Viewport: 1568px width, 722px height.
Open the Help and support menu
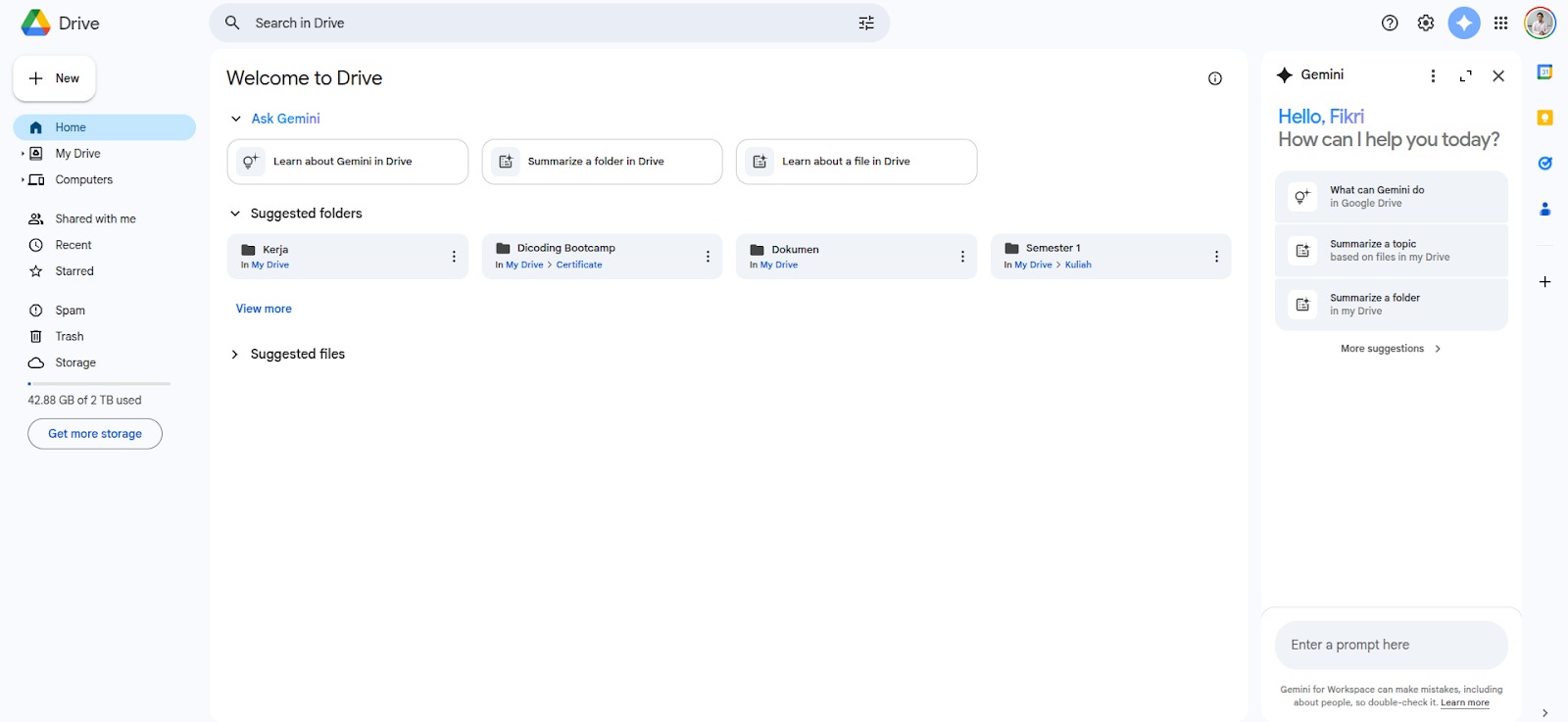point(1390,23)
